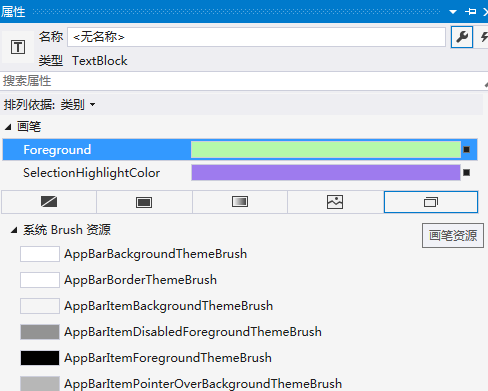Viewport: 488px width, 391px height.
Task: Choose AppBarItemForegroundThemeBrush resource
Action: (x=168, y=358)
